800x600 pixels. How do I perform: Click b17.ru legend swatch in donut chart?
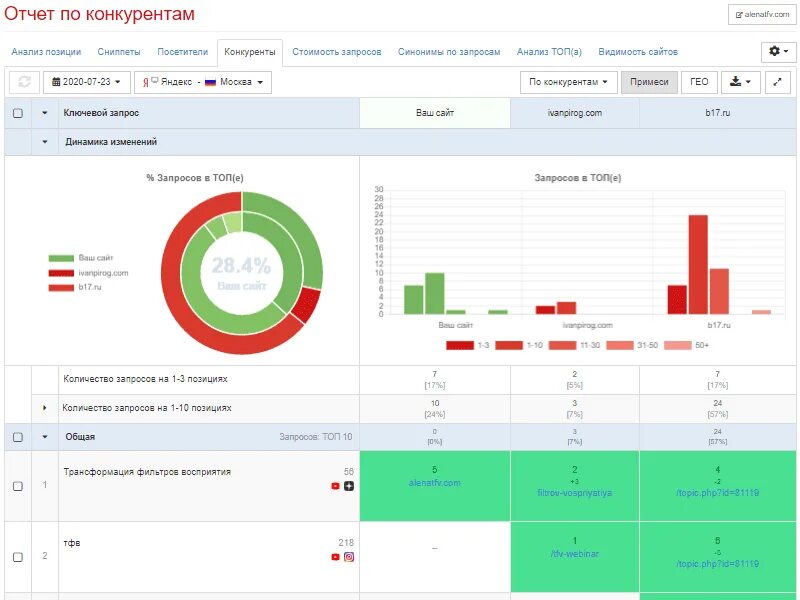[x=61, y=287]
